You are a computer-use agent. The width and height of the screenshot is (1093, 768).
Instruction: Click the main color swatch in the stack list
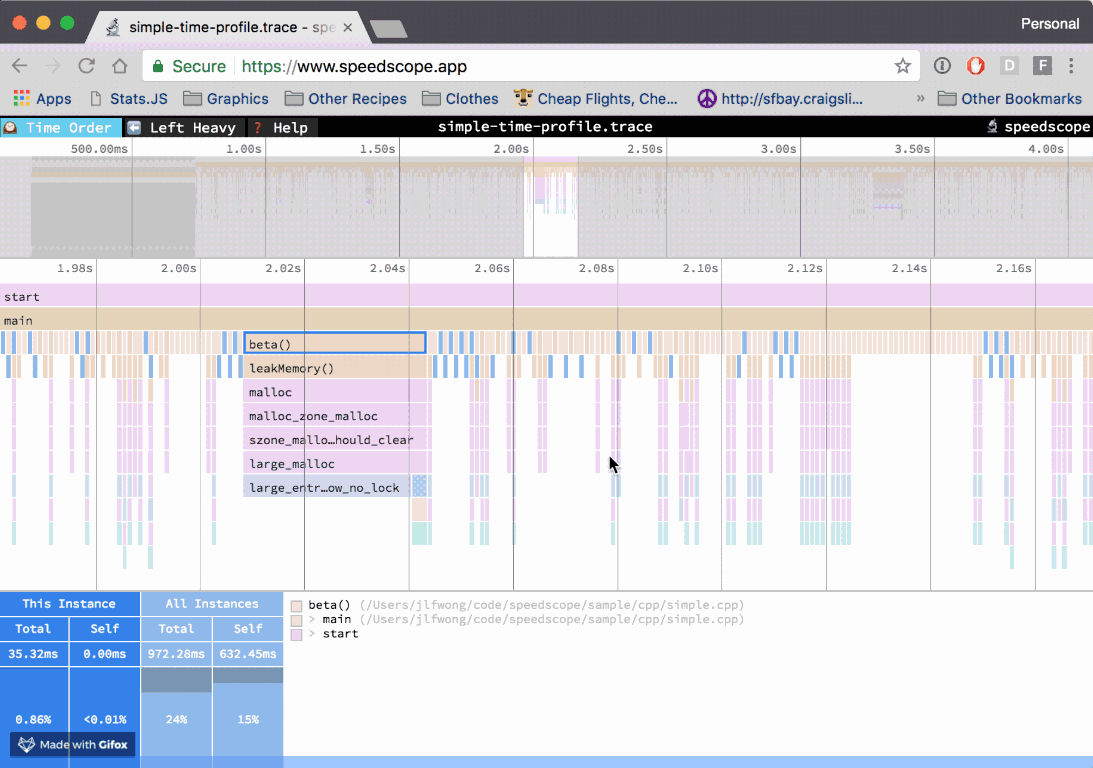296,620
